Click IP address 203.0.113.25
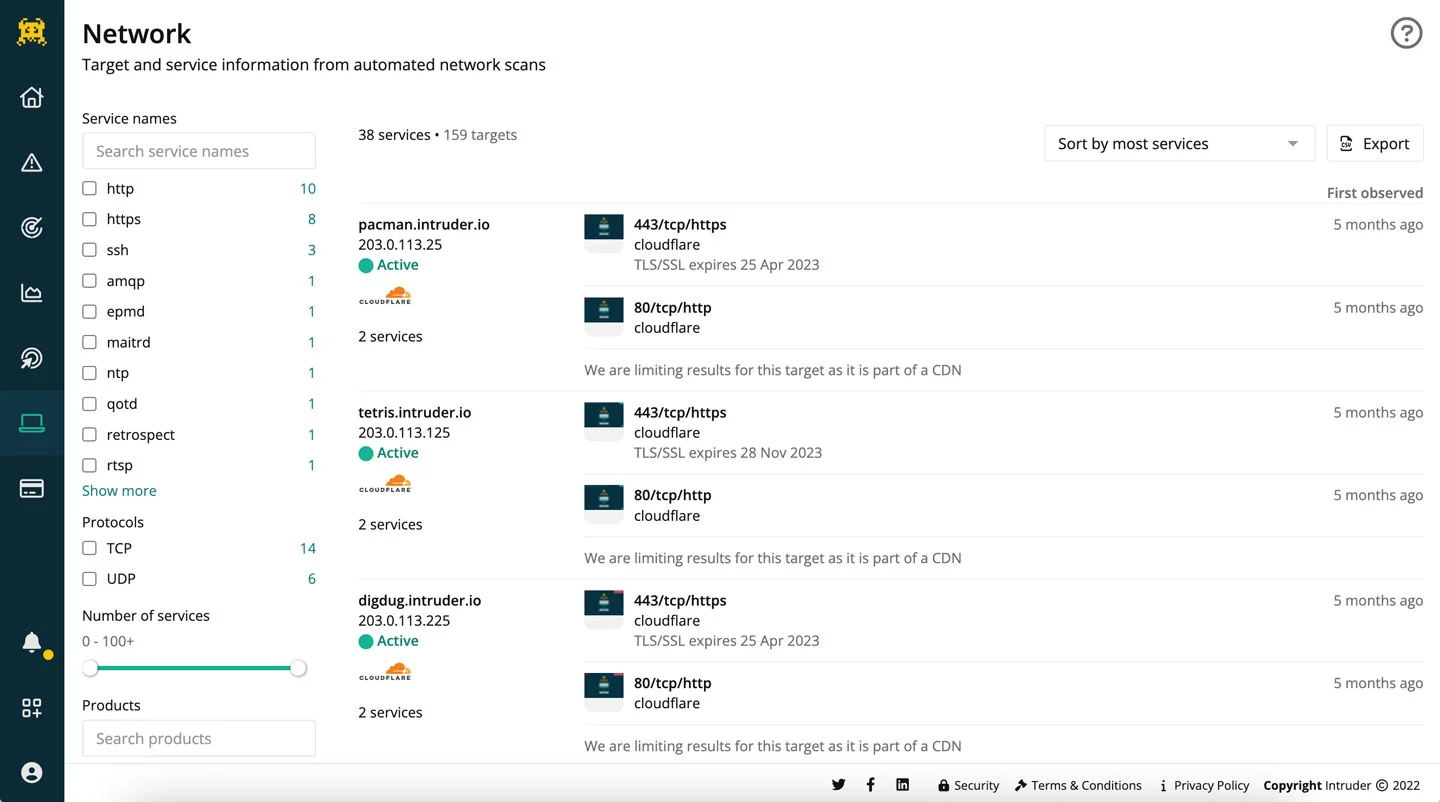Image resolution: width=1440 pixels, height=802 pixels. pos(400,245)
